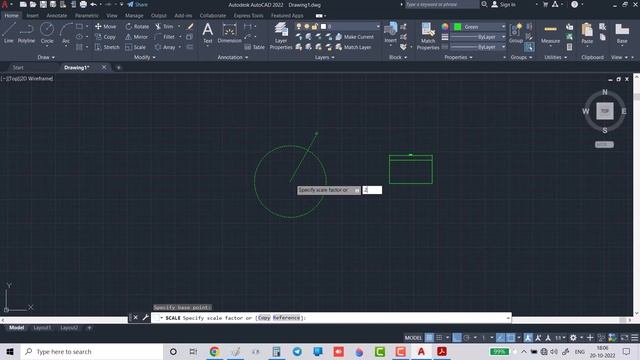The image size is (640, 360).
Task: Choose the Reference option in command line
Action: point(286,318)
